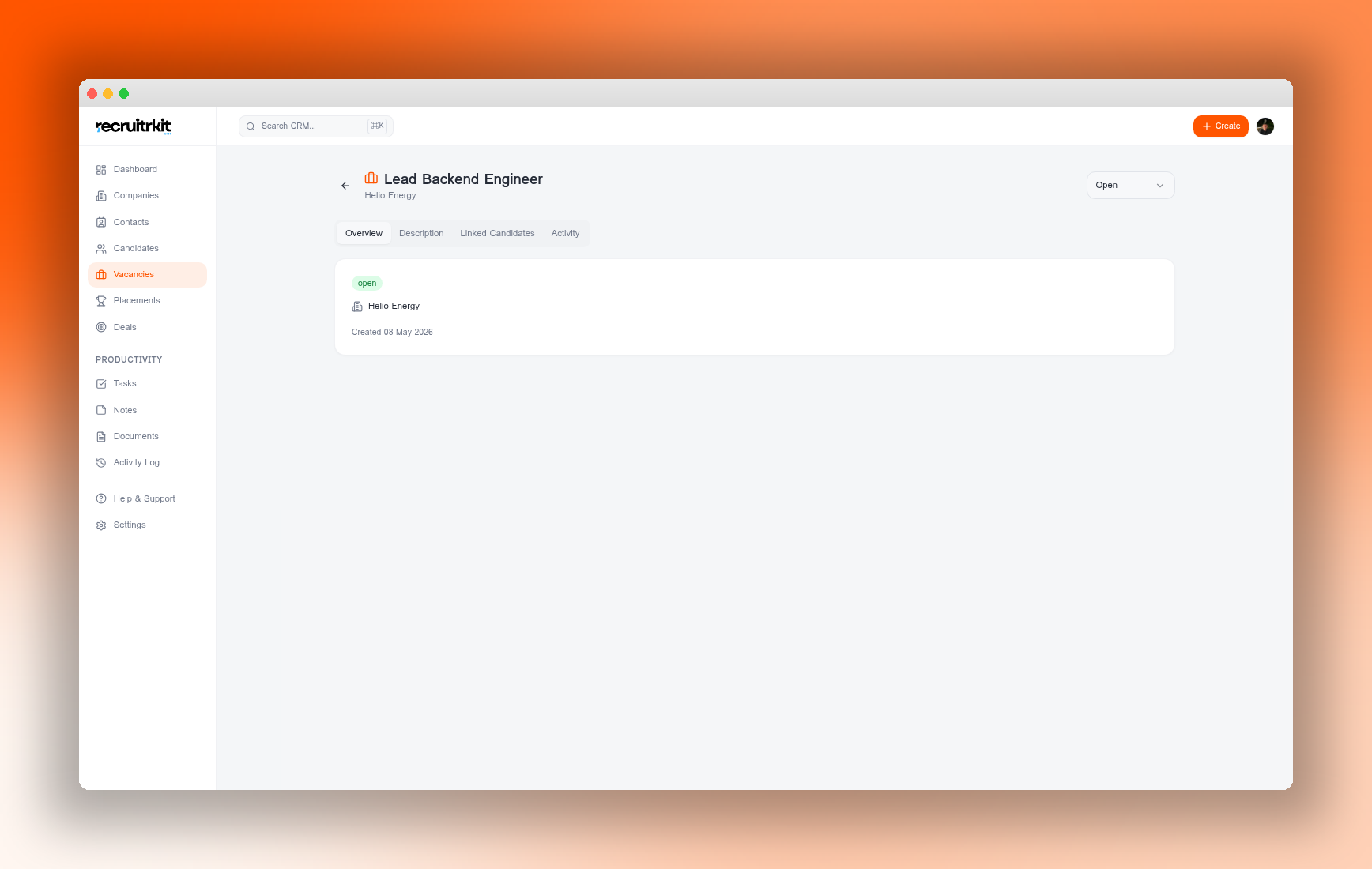Image resolution: width=1372 pixels, height=869 pixels.
Task: Click the chevron on the status dropdown
Action: (x=1160, y=186)
